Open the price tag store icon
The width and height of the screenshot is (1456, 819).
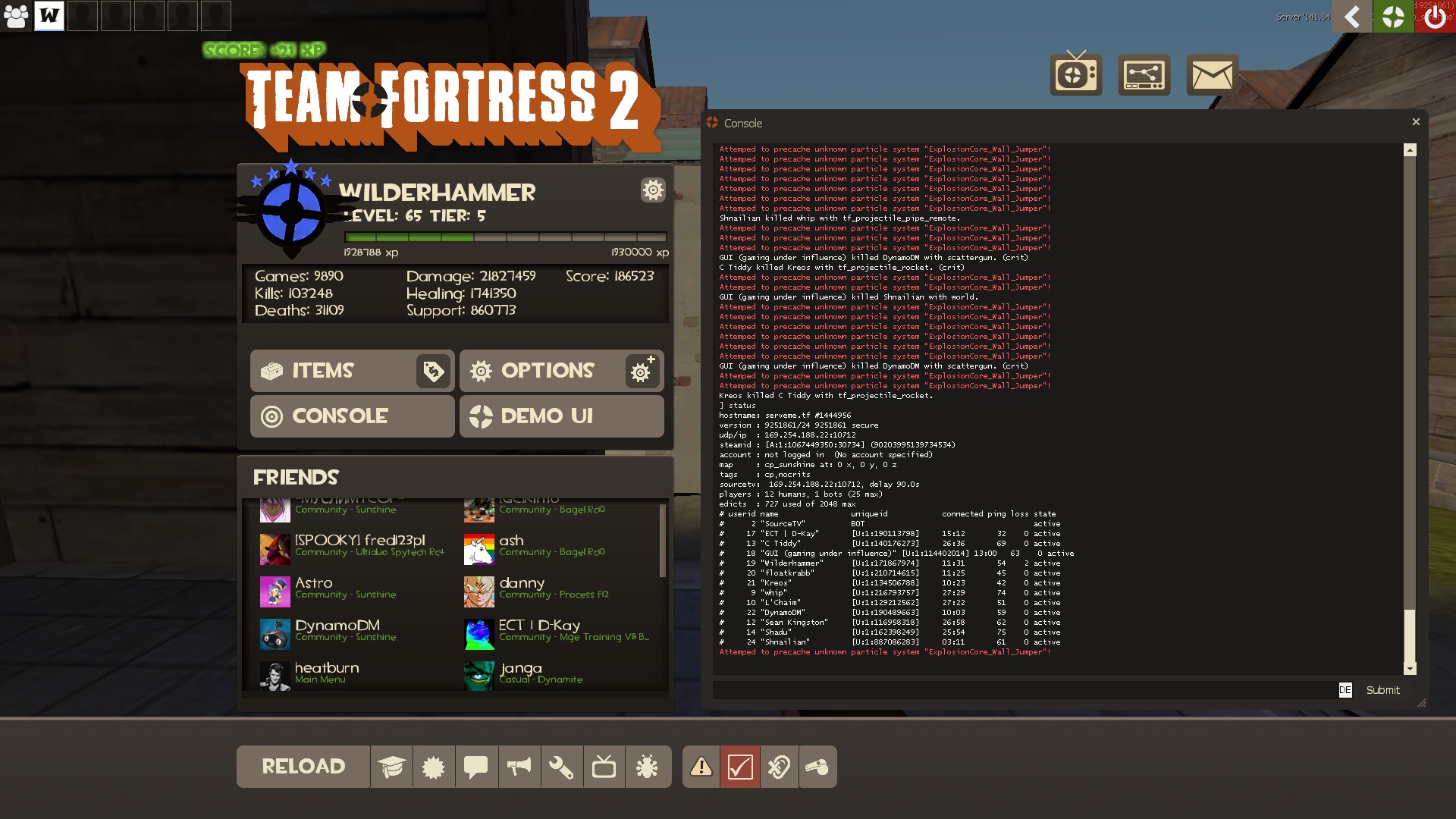click(x=434, y=371)
